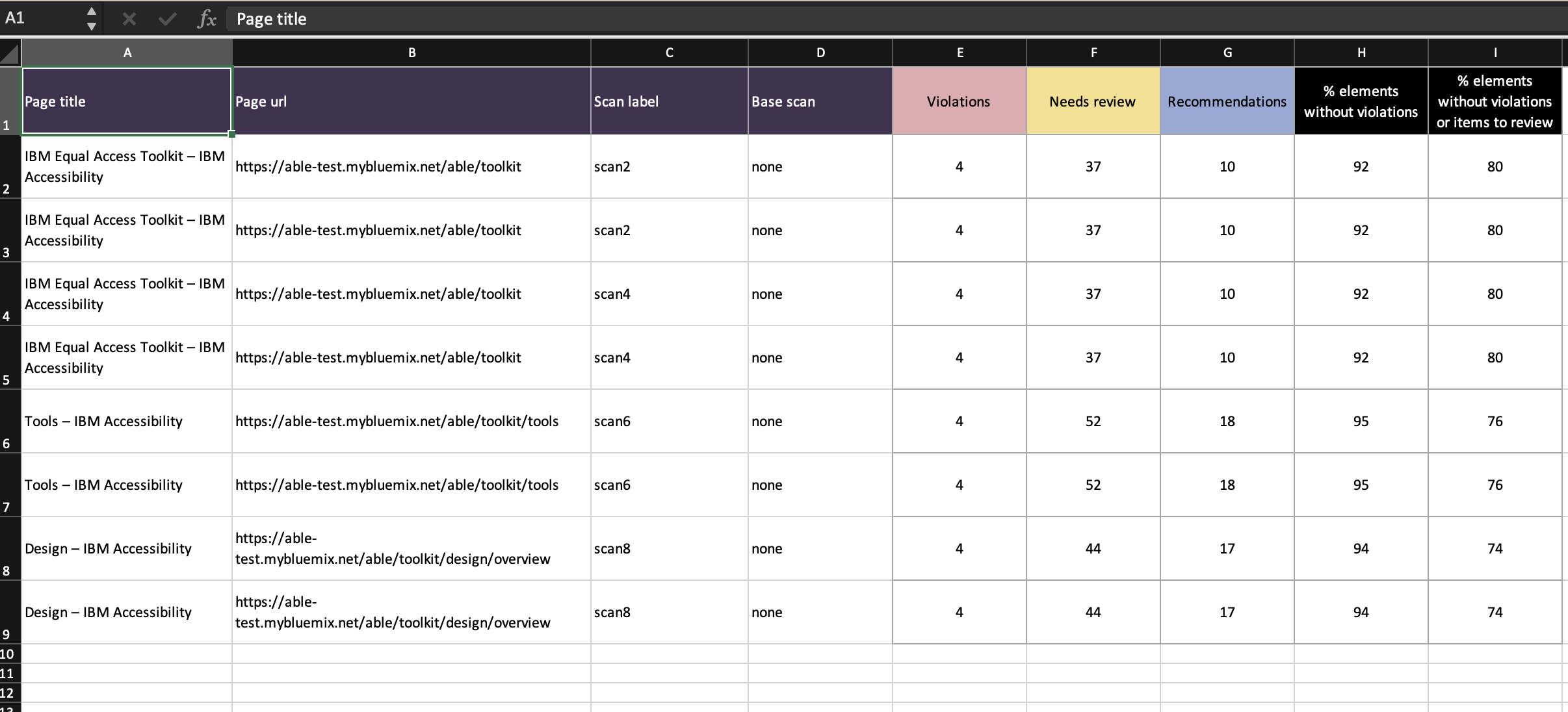Click the fx Insert Function icon
Image resolution: width=1568 pixels, height=712 pixels.
coord(207,18)
